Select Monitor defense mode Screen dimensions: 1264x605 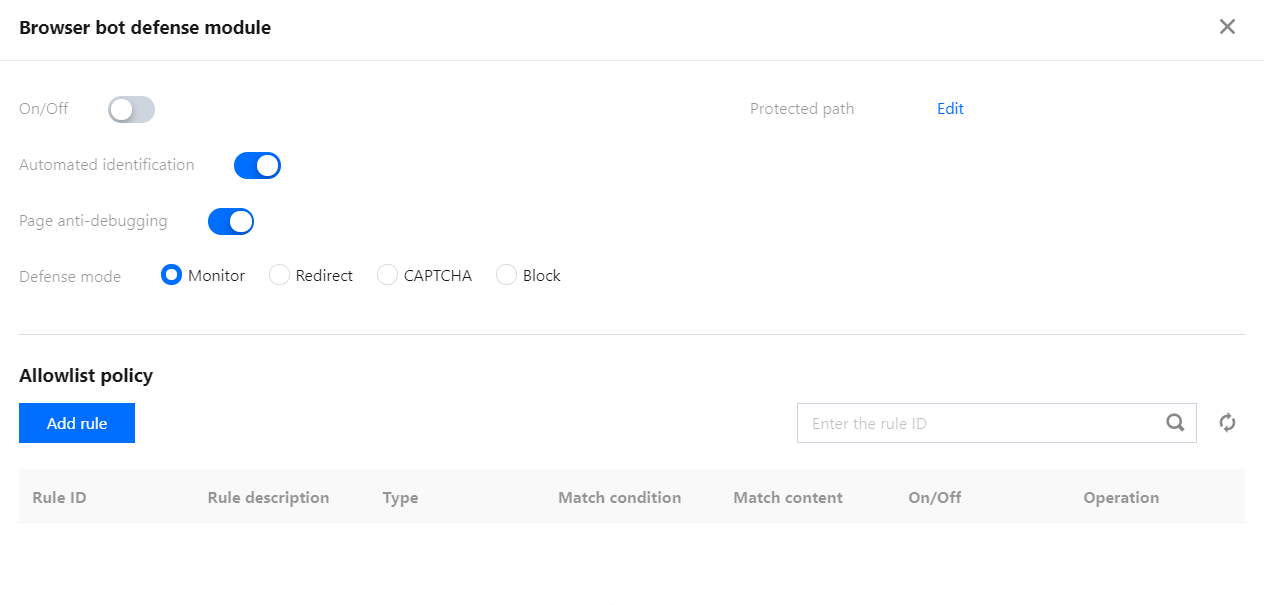point(171,275)
